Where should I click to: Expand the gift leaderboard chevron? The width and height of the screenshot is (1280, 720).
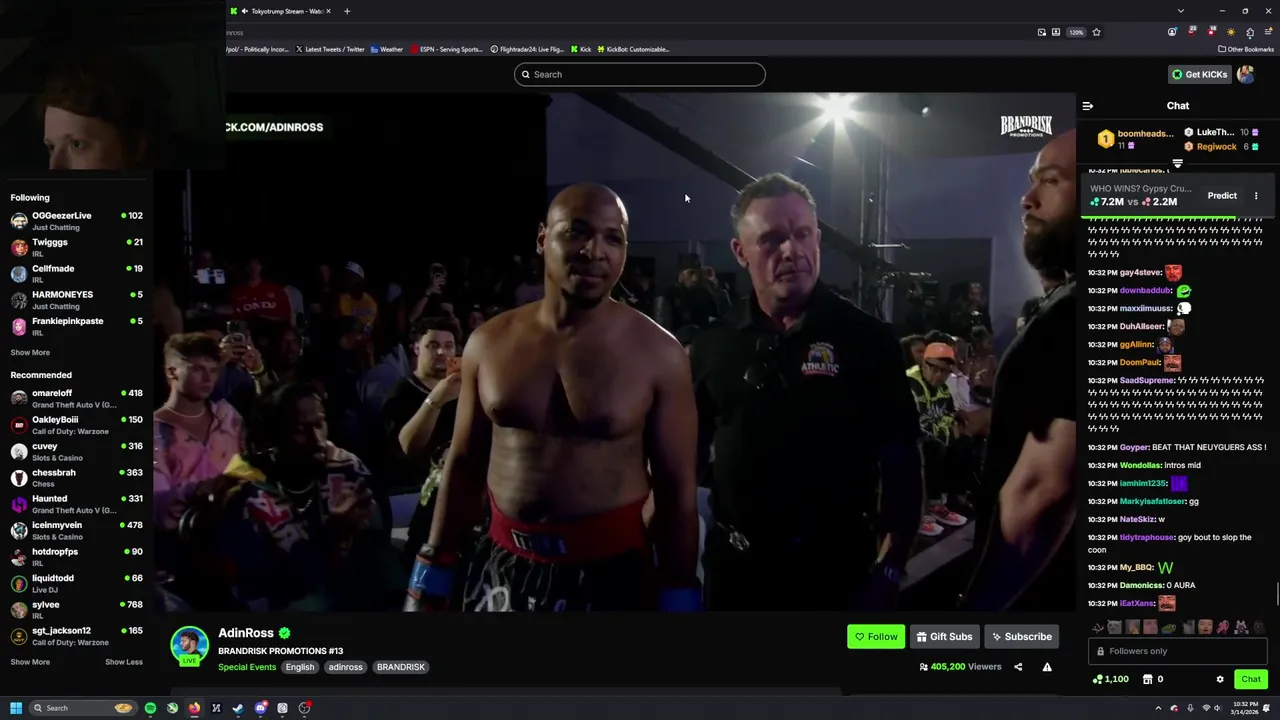click(x=1177, y=163)
